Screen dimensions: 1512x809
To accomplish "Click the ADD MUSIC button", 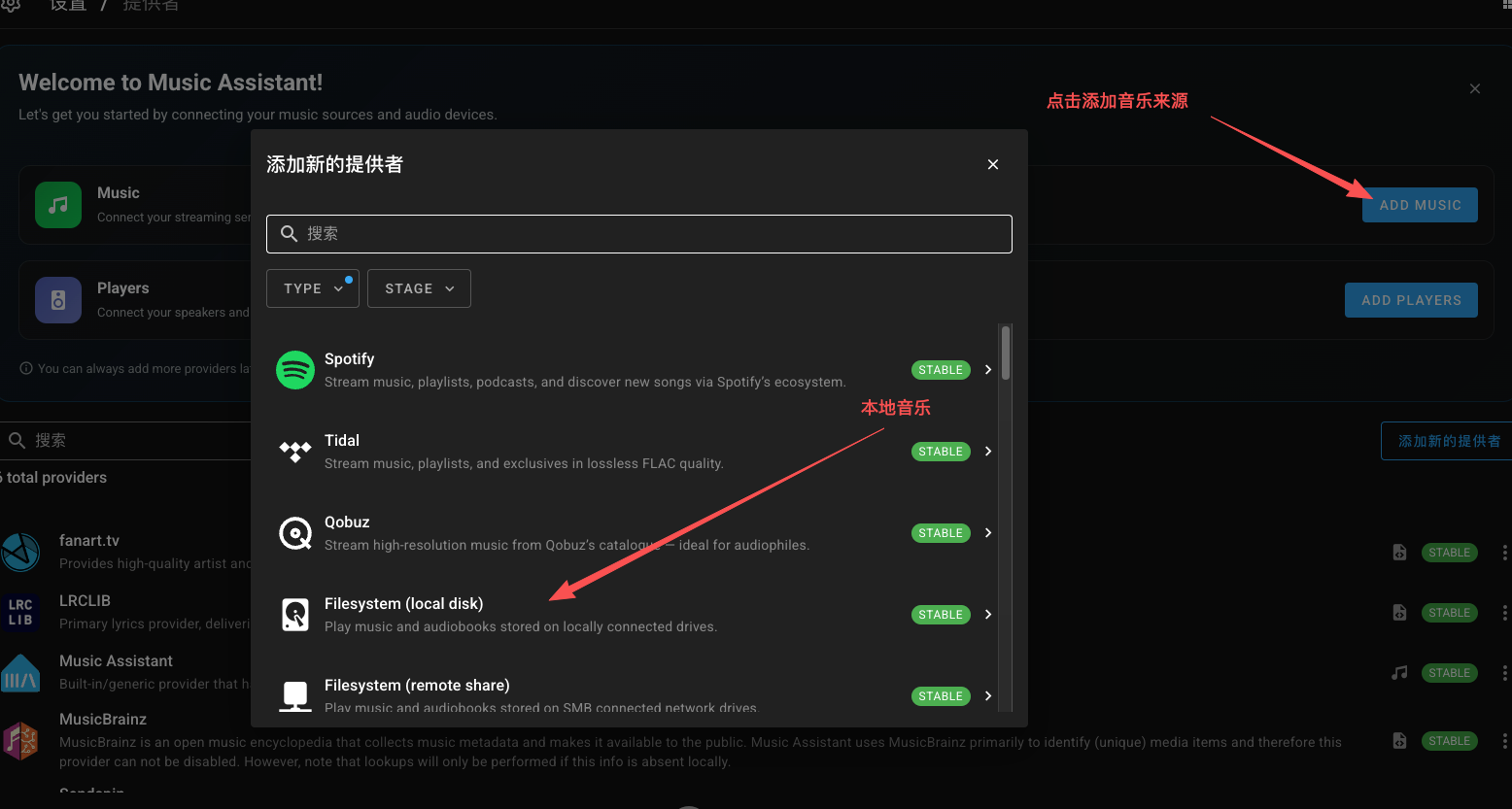I will 1420,205.
